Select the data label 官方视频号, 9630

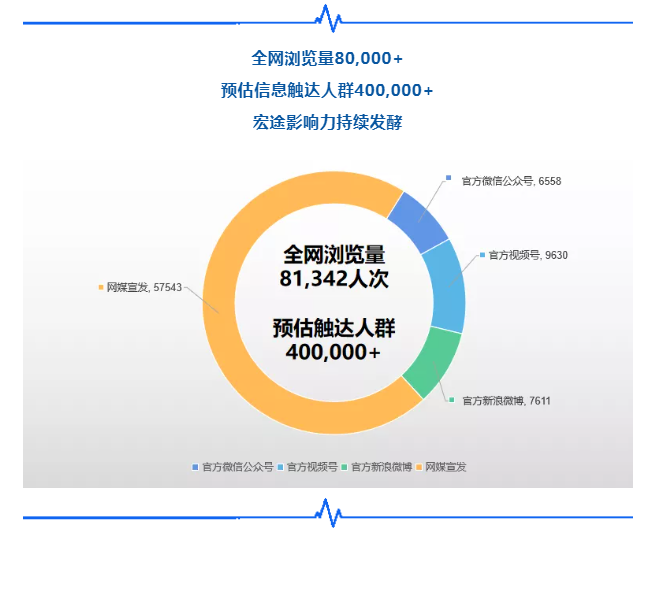coord(528,255)
